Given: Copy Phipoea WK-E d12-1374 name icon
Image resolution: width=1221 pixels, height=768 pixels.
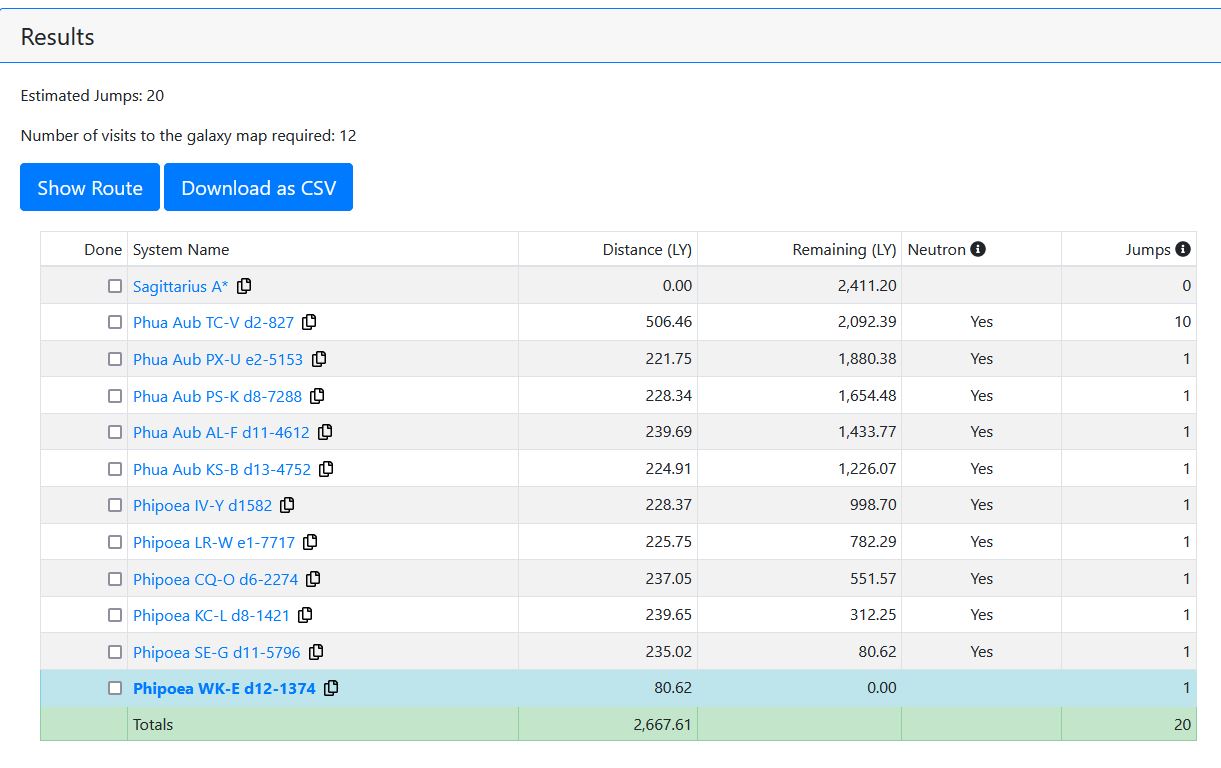Looking at the screenshot, I should 331,688.
